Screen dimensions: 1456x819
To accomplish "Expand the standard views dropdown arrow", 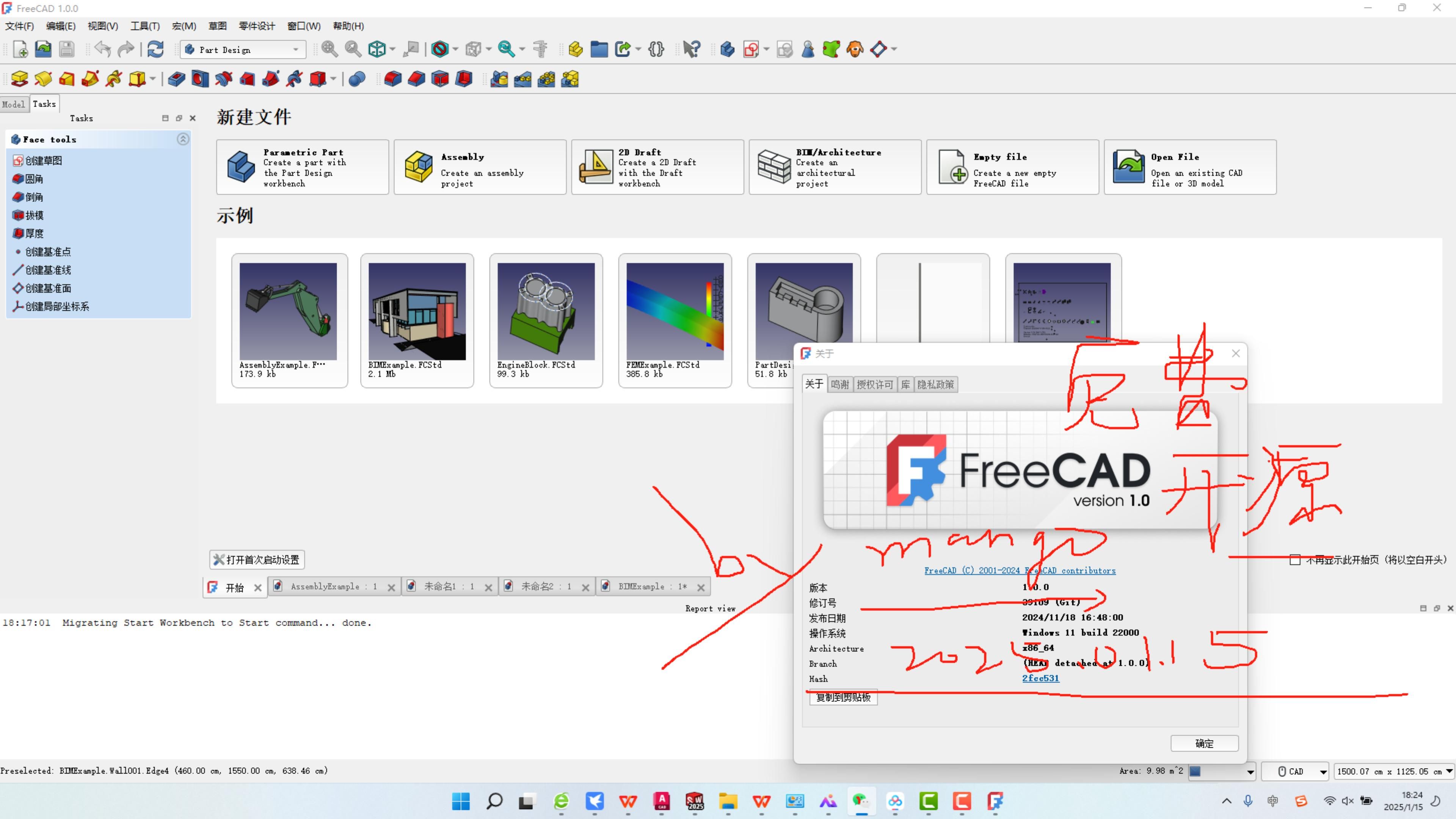I will point(392,50).
